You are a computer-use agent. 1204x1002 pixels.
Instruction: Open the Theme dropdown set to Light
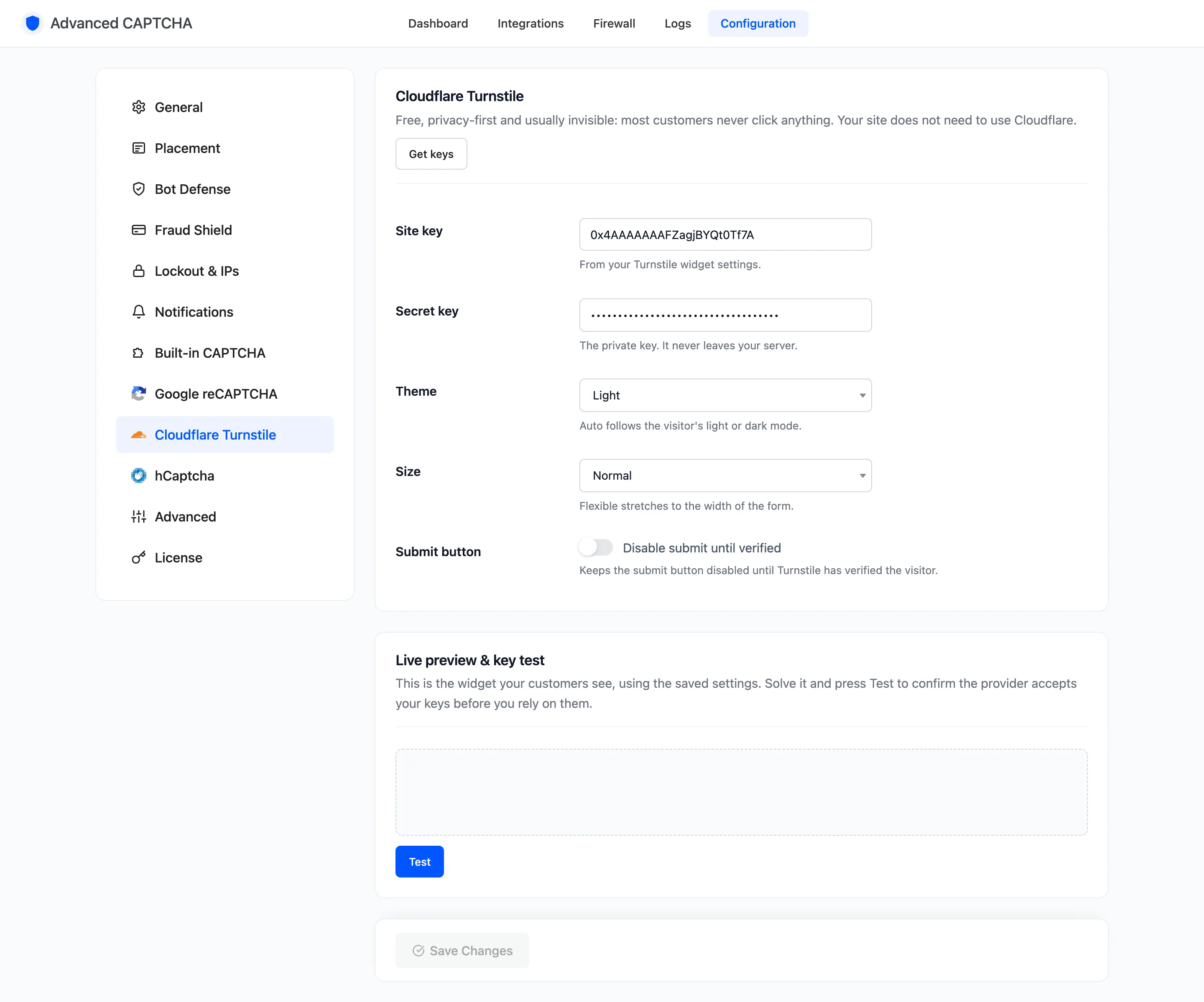coord(725,395)
